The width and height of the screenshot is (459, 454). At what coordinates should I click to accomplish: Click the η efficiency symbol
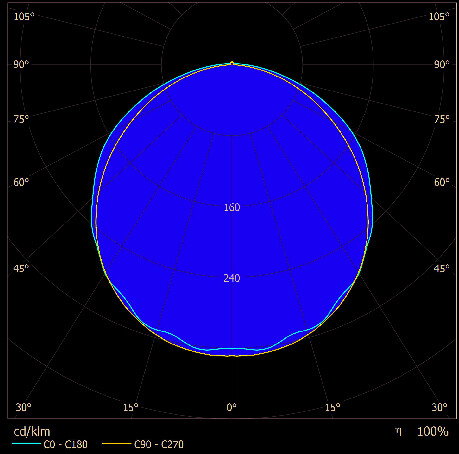point(399,432)
